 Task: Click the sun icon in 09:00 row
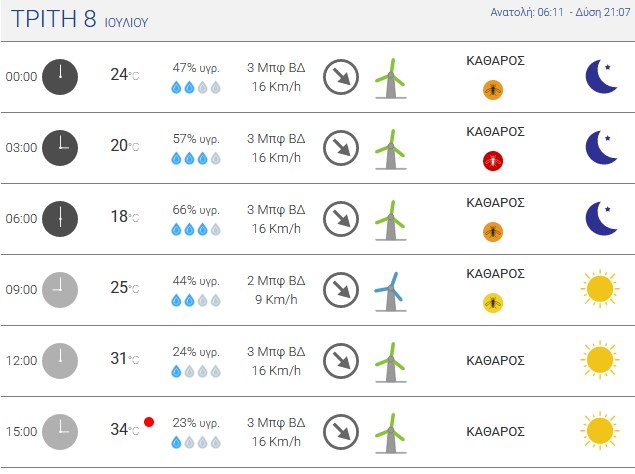[x=600, y=289]
